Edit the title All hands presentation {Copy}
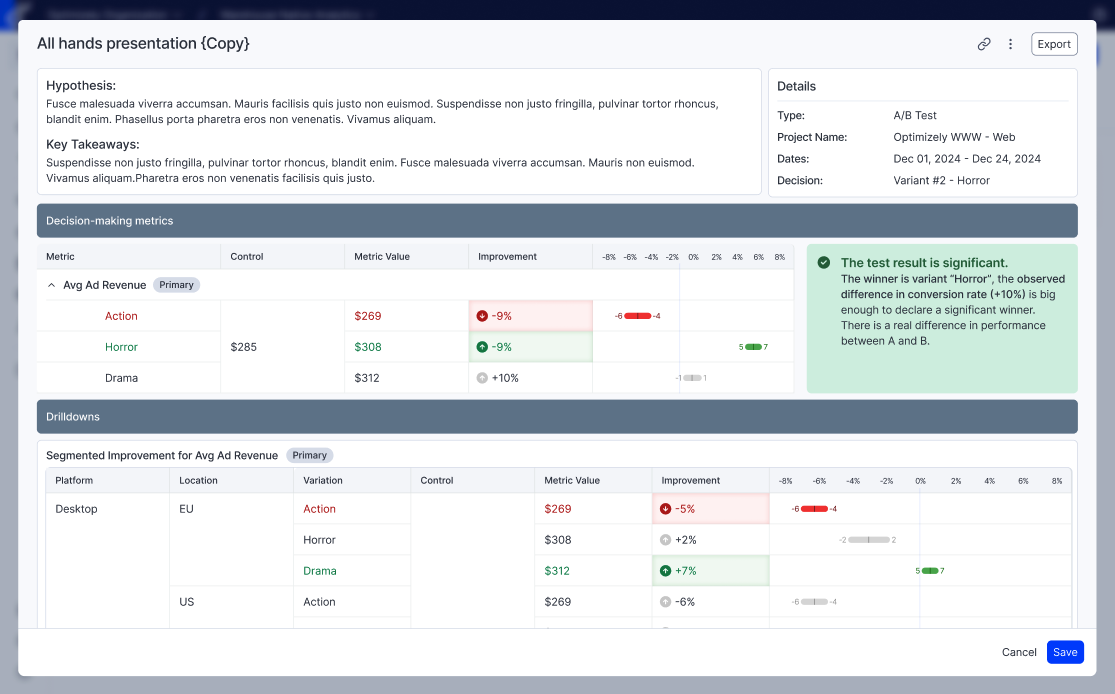 click(143, 44)
